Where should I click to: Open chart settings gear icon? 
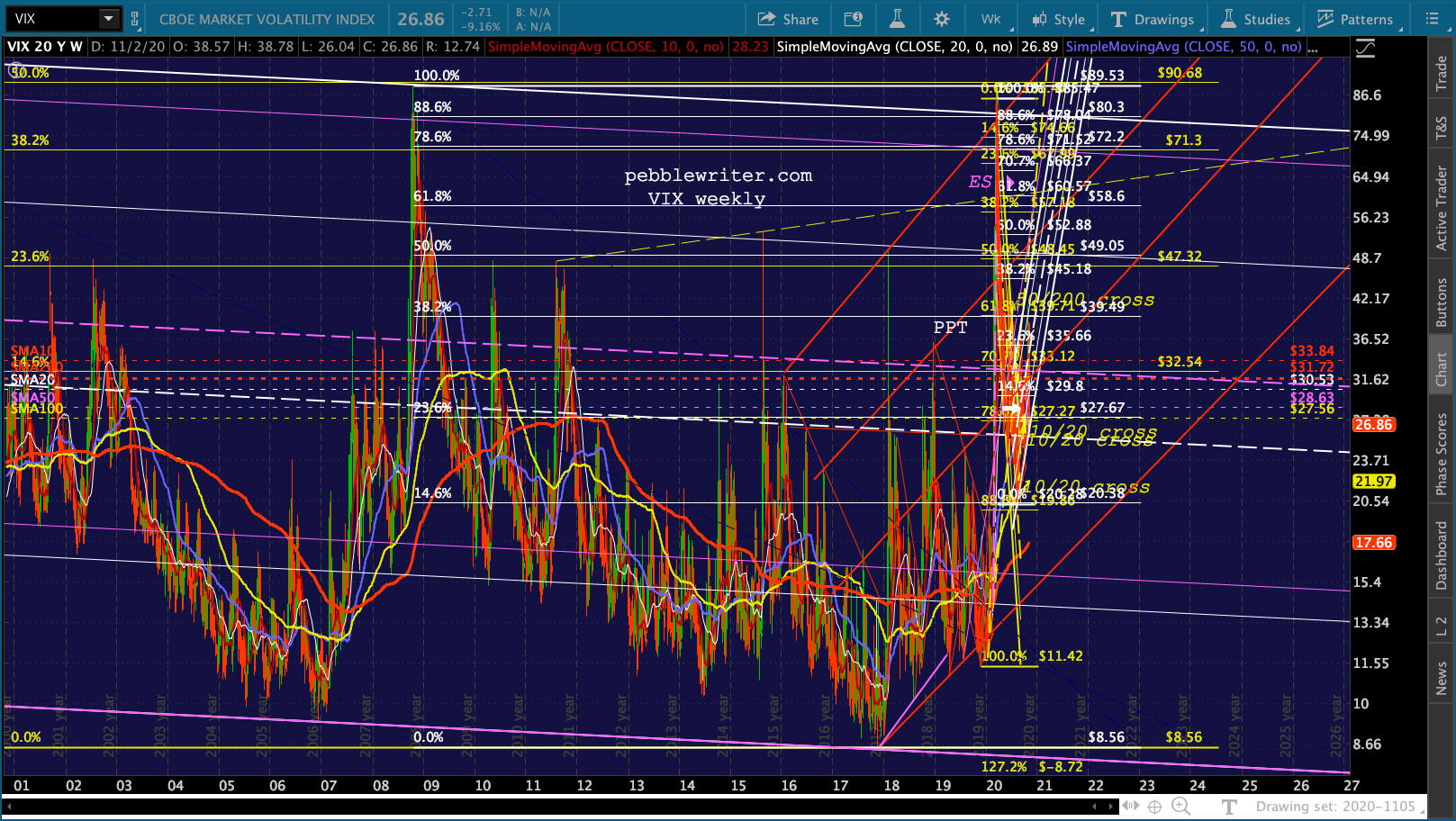point(942,19)
